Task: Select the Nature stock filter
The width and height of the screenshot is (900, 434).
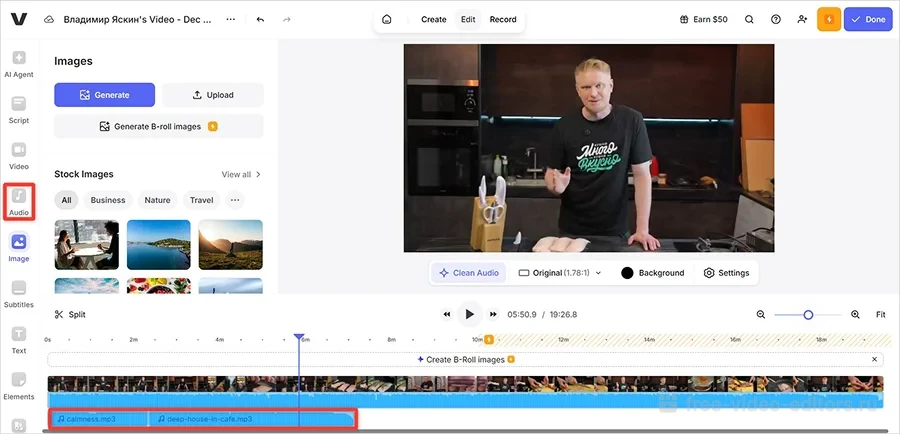Action: click(x=157, y=200)
